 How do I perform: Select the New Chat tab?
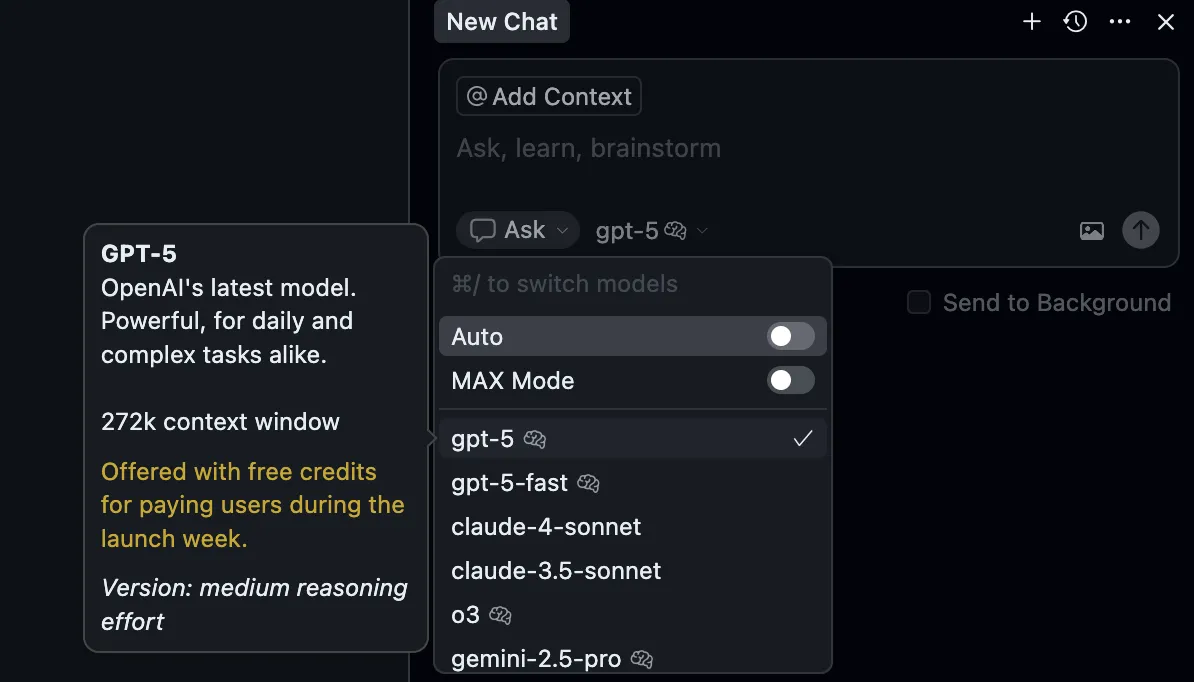502,22
